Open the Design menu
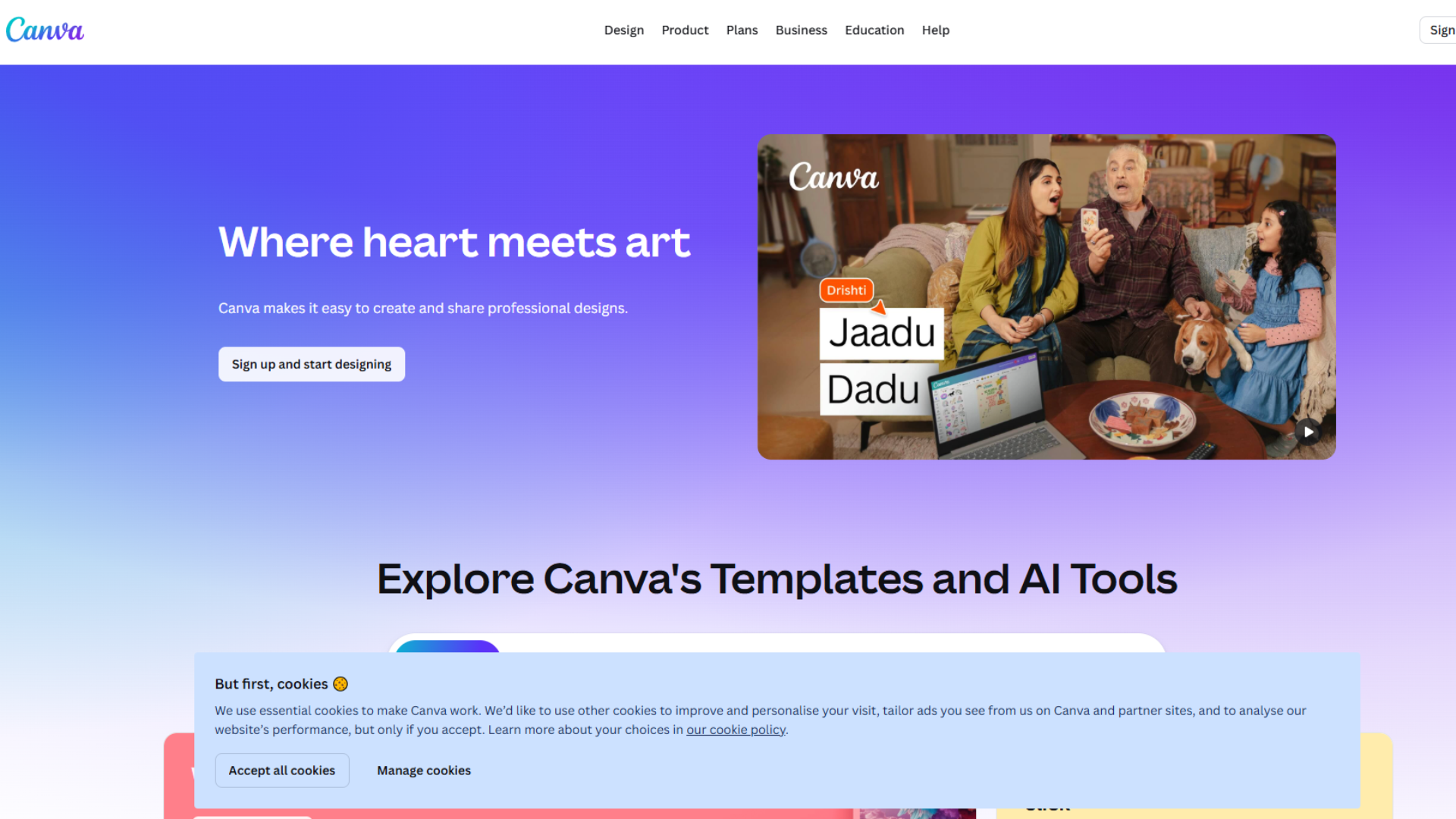Screen dimensions: 1456x819 point(623,30)
